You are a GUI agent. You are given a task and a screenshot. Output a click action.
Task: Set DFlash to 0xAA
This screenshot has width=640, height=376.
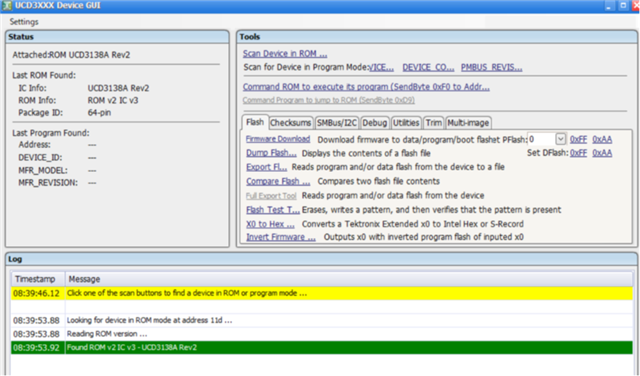(602, 153)
